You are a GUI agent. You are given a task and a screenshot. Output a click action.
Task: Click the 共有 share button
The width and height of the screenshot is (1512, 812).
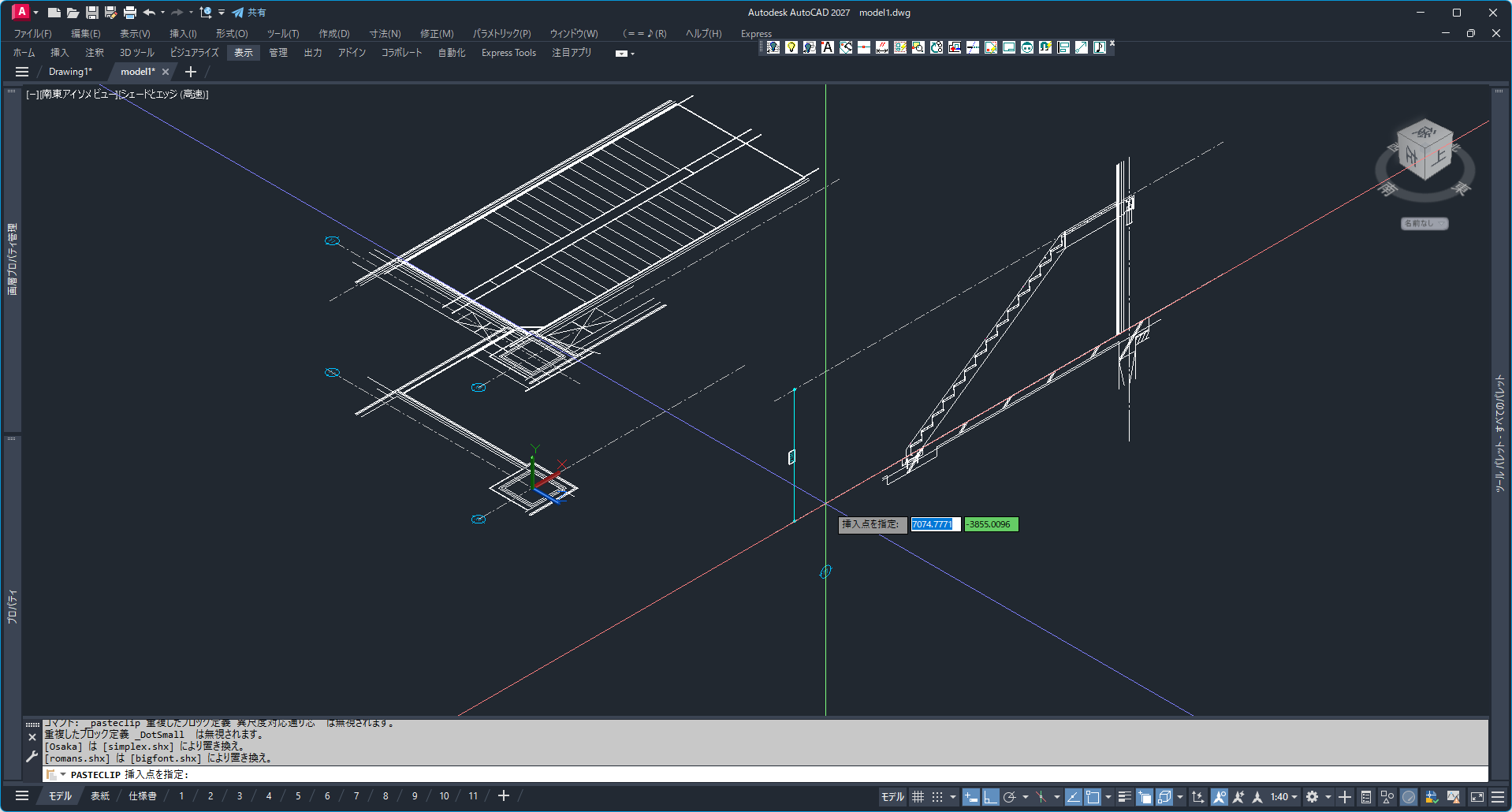point(249,13)
